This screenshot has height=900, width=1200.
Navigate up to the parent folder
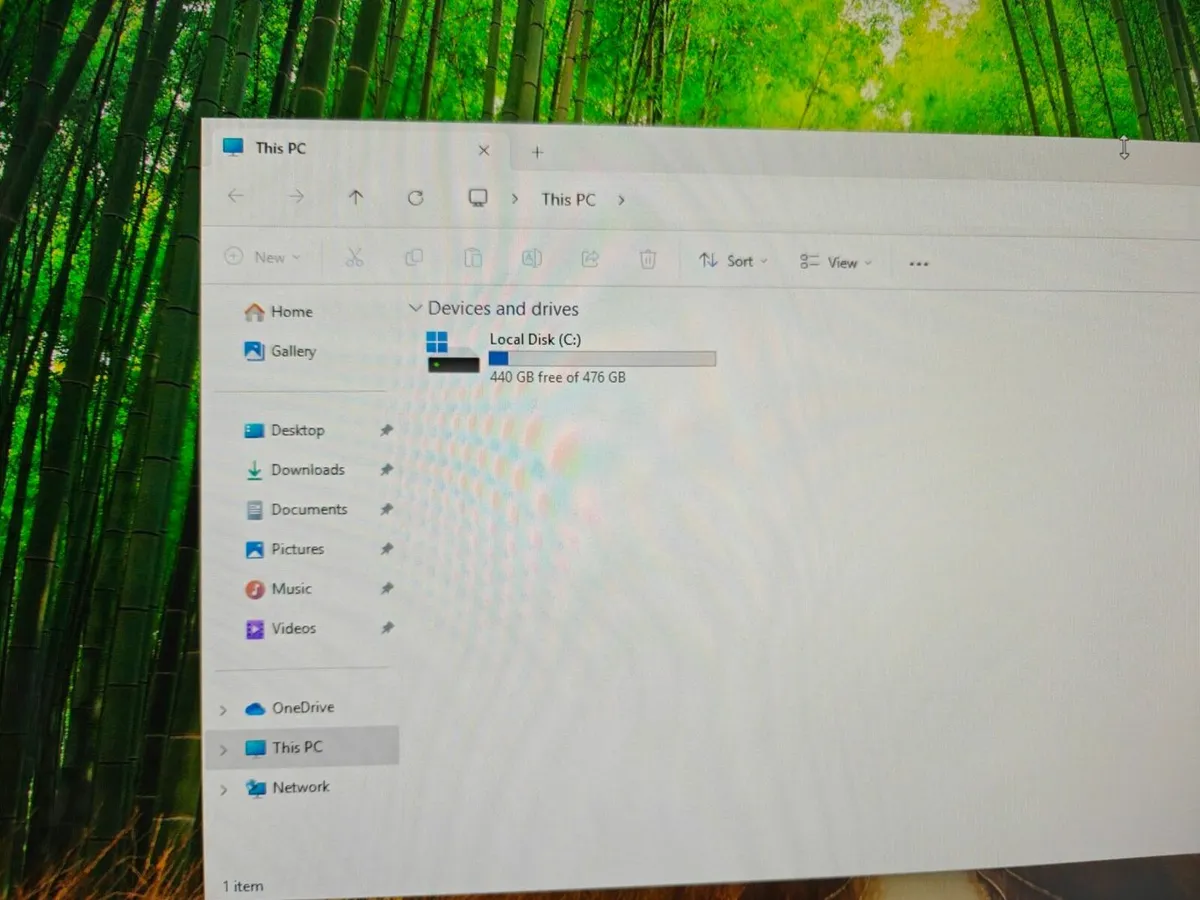[355, 197]
